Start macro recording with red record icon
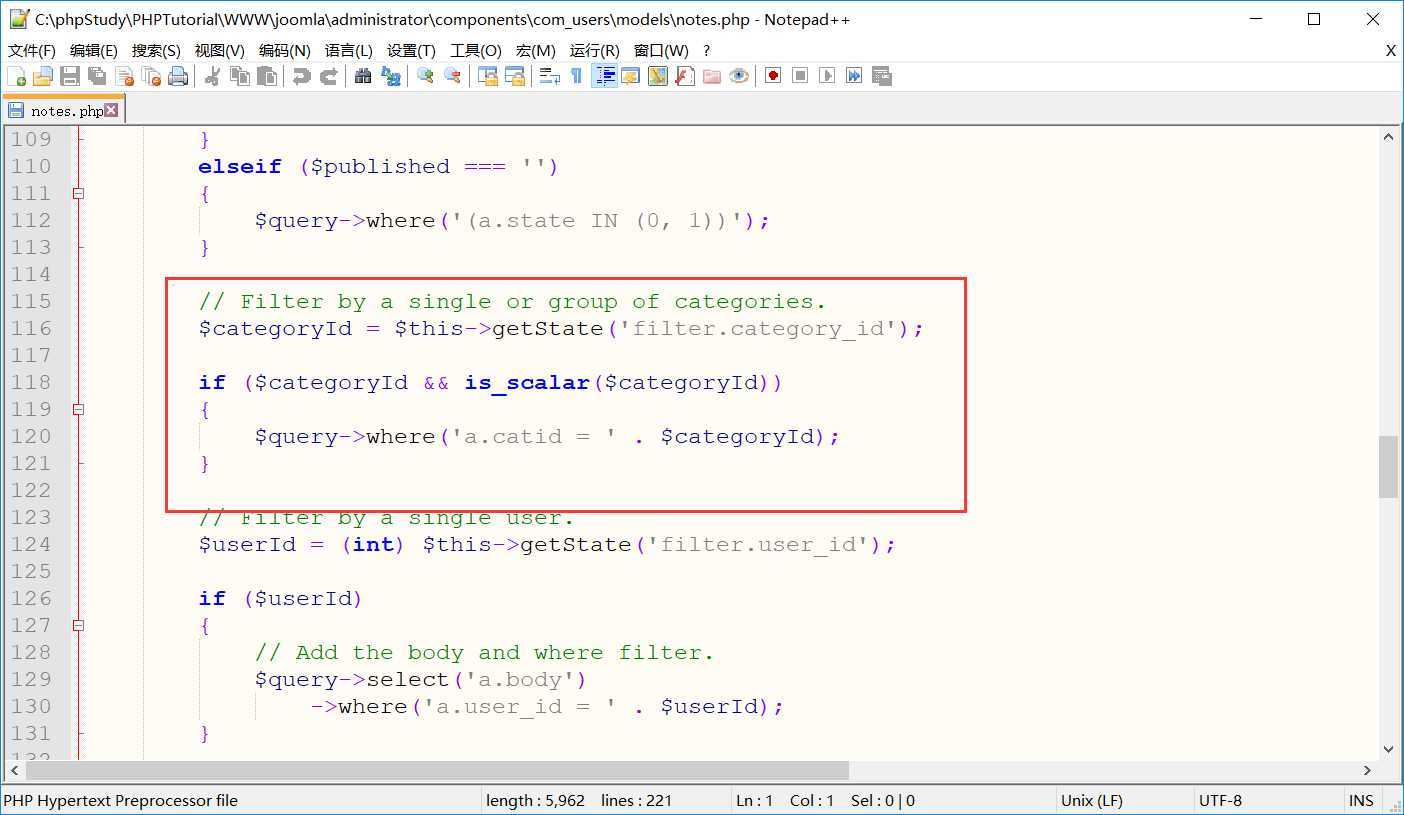Image resolution: width=1404 pixels, height=815 pixels. point(773,76)
